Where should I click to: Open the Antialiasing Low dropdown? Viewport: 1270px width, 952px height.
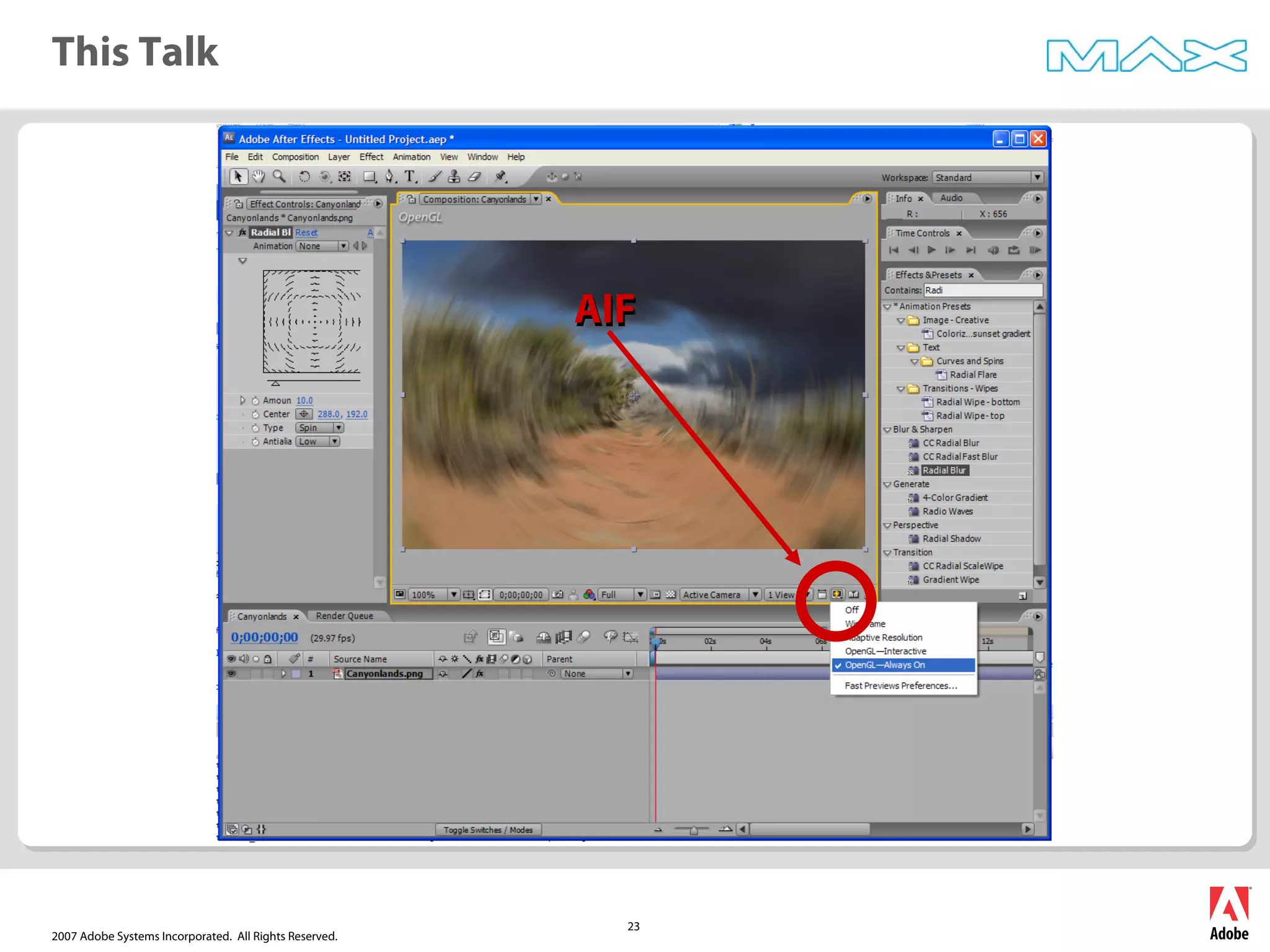click(317, 442)
